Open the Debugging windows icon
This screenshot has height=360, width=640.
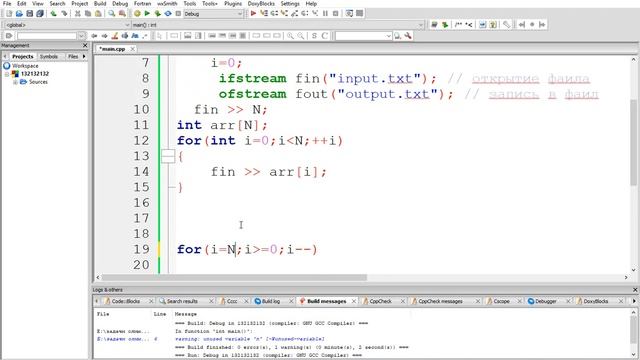(x=349, y=13)
